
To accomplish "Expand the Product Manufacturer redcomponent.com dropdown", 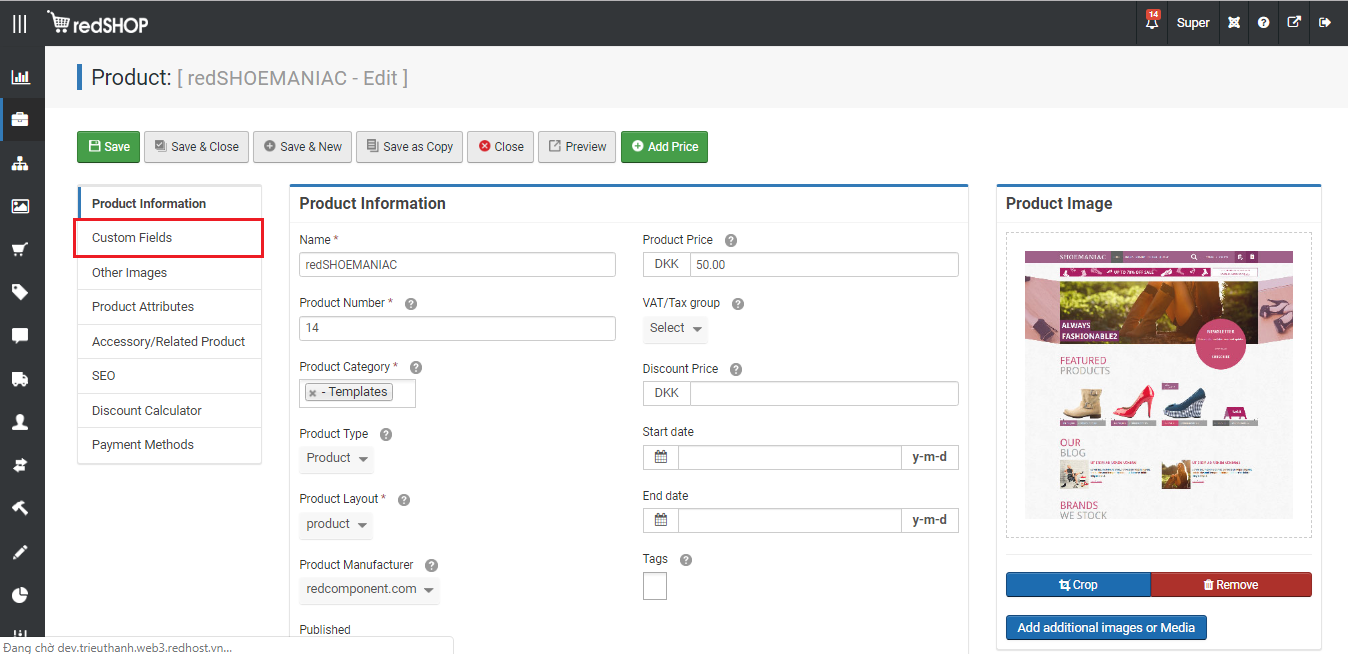I will click(x=370, y=590).
